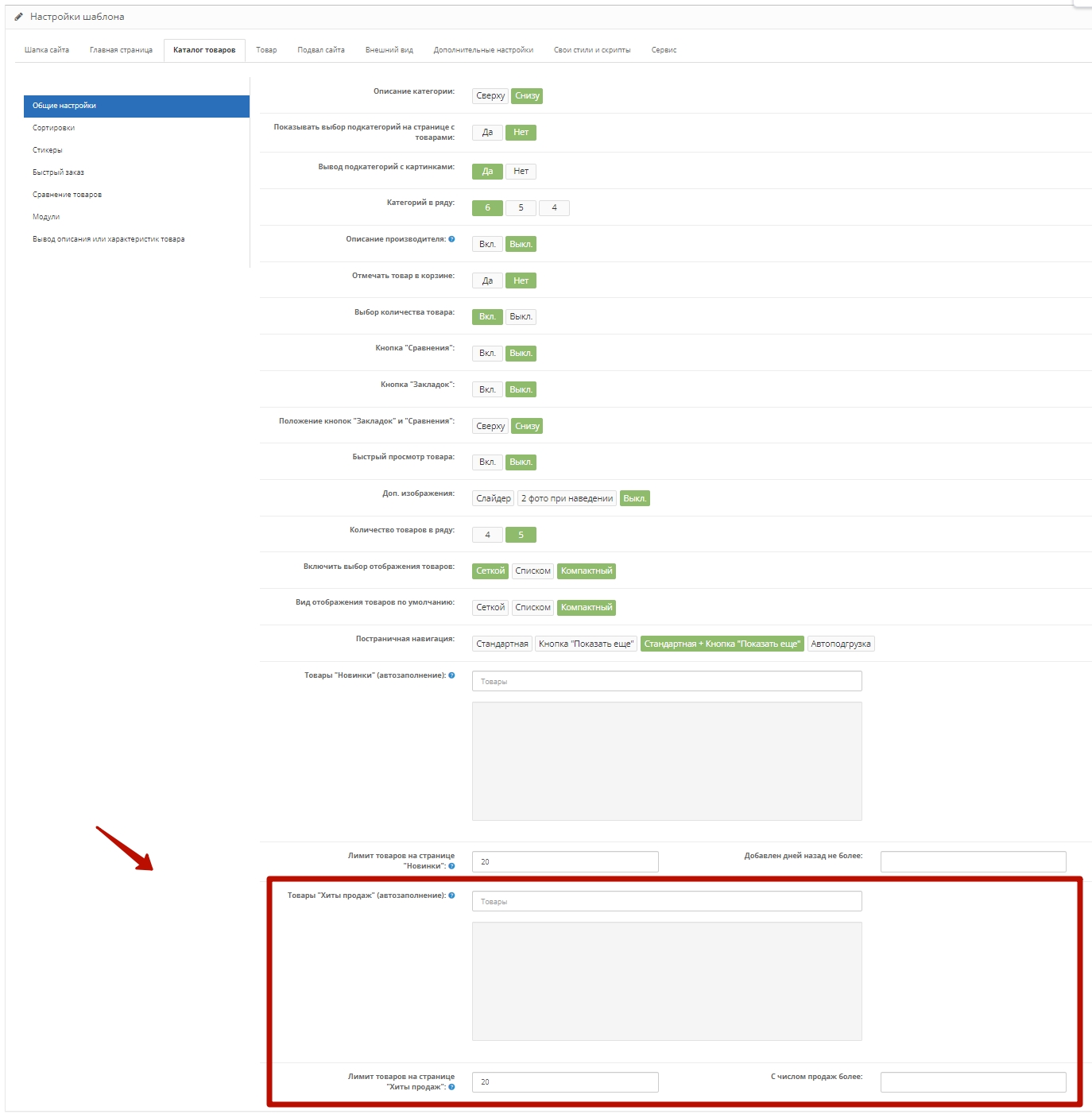Click help icon for Лимит товаров "Новинки"
1092x1118 pixels.
[451, 866]
